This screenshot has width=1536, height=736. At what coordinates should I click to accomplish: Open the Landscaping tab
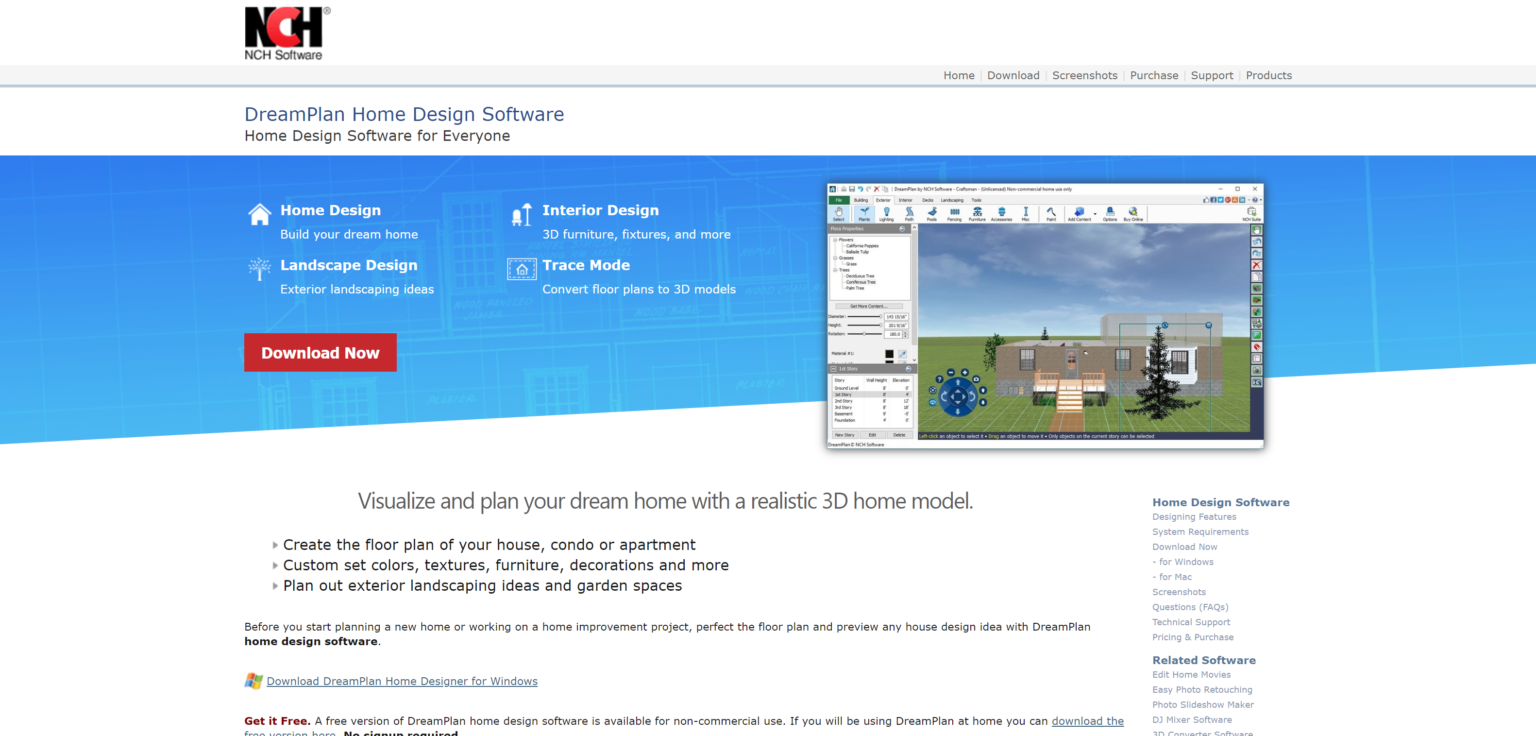953,200
